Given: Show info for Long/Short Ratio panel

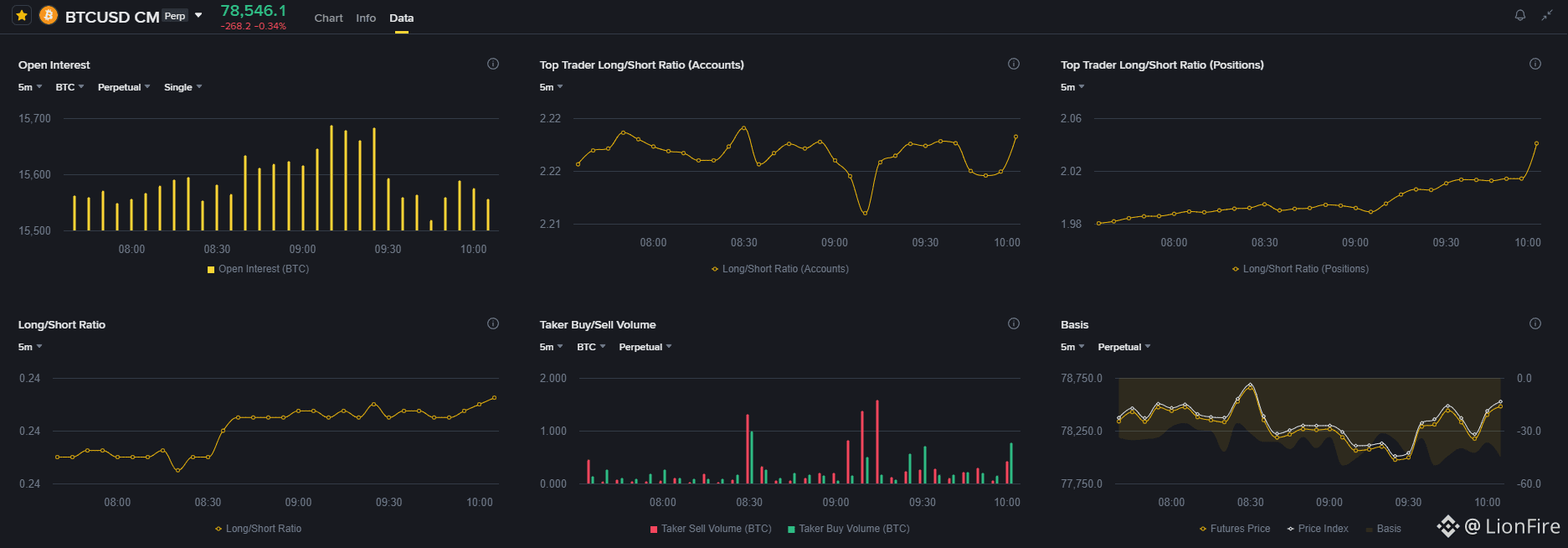Looking at the screenshot, I should tap(493, 323).
